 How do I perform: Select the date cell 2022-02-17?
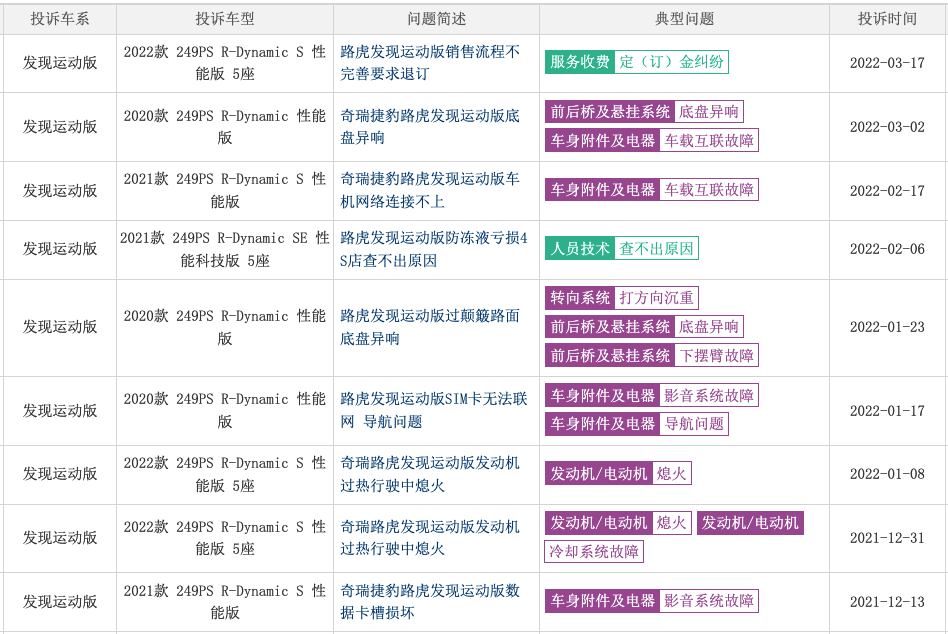coord(888,191)
